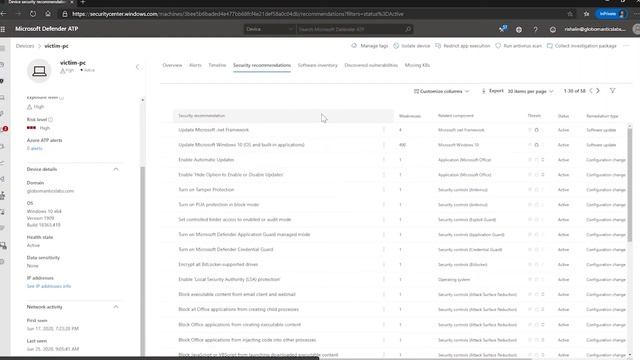Image resolution: width=640 pixels, height=360 pixels.
Task: Click the search magnifier icon
Action: 408,29
